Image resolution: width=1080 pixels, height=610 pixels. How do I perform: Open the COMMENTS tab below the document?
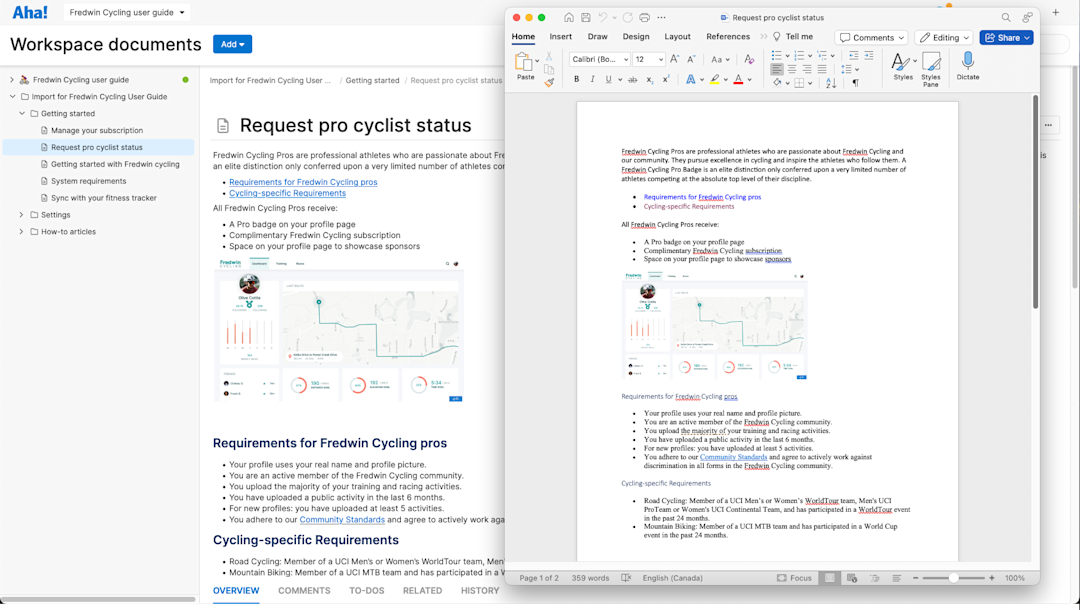tap(302, 591)
